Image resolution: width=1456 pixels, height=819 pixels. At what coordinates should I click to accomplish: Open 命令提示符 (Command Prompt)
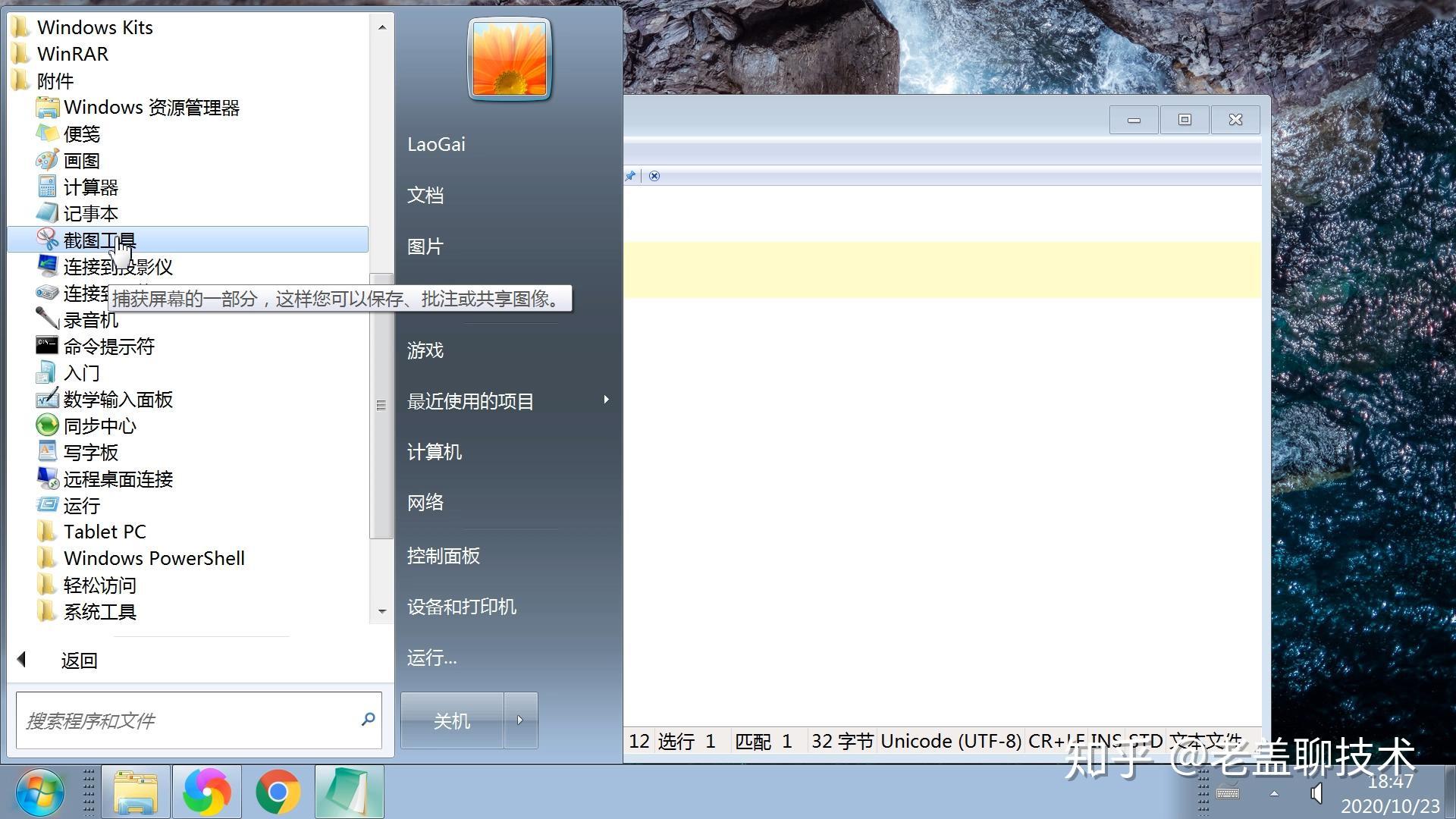coord(108,346)
